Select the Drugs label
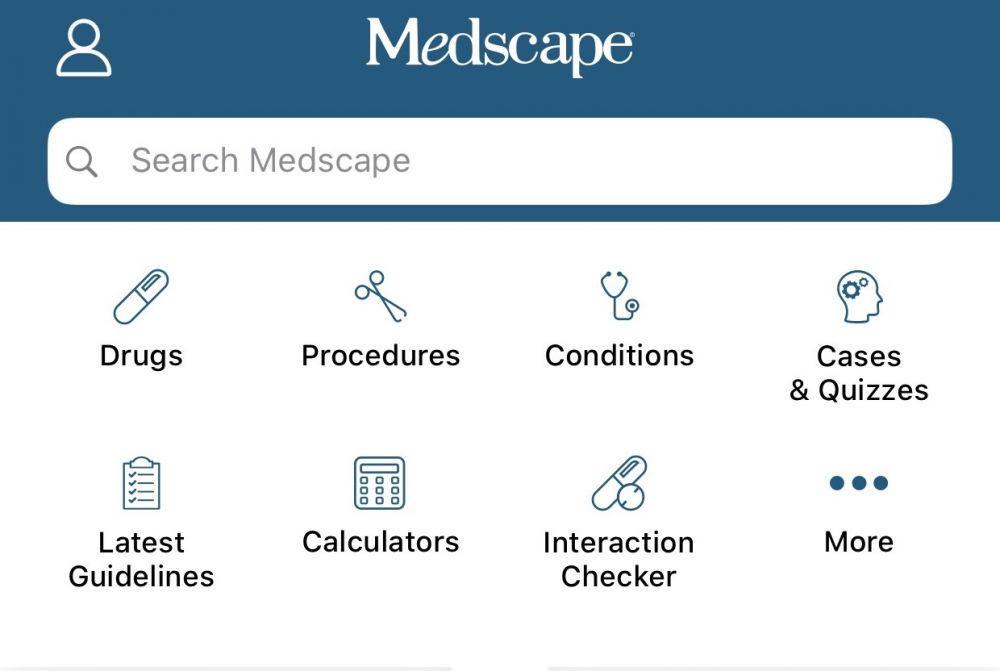This screenshot has width=1000, height=671. tap(141, 357)
